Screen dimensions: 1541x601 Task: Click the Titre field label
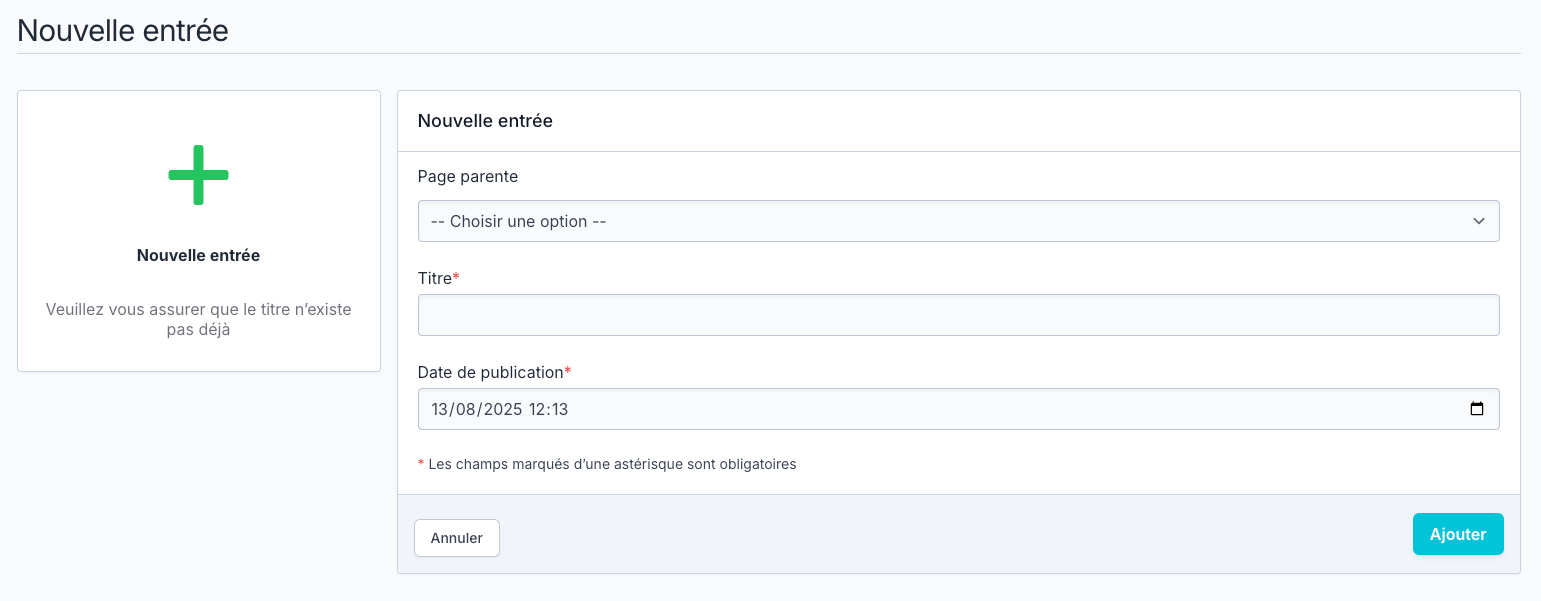coord(434,278)
